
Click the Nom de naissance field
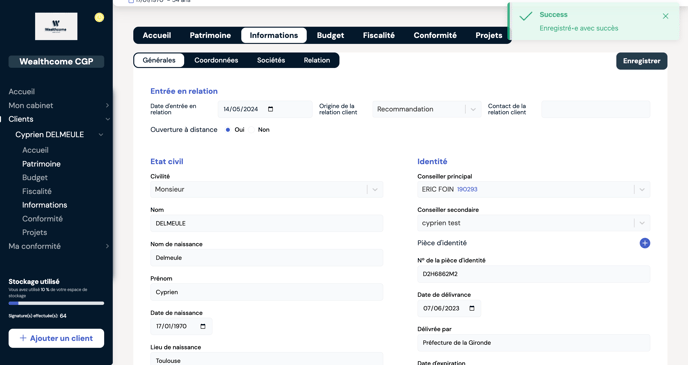267,258
